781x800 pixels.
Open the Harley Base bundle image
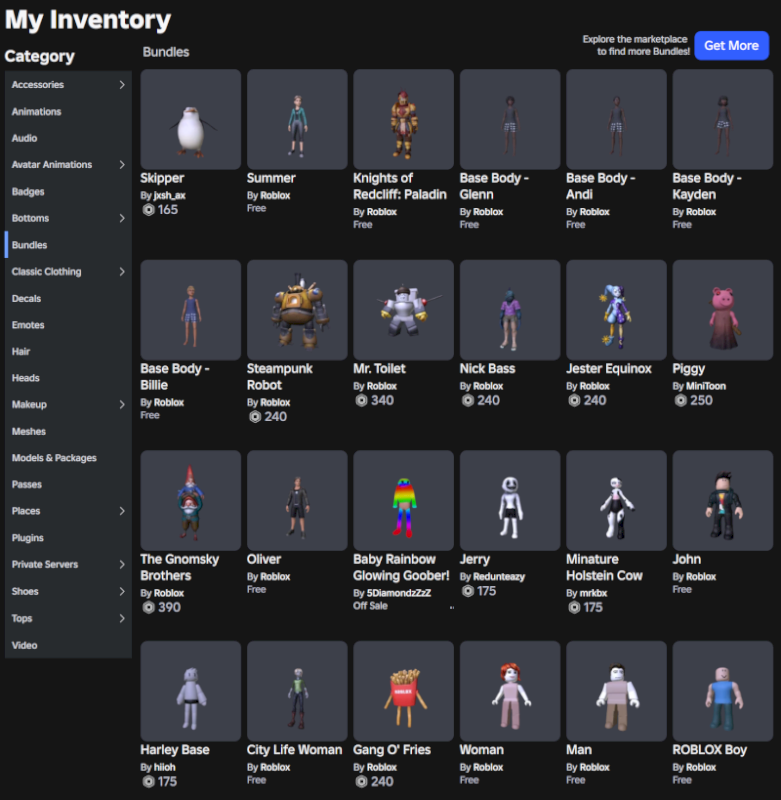[191, 691]
